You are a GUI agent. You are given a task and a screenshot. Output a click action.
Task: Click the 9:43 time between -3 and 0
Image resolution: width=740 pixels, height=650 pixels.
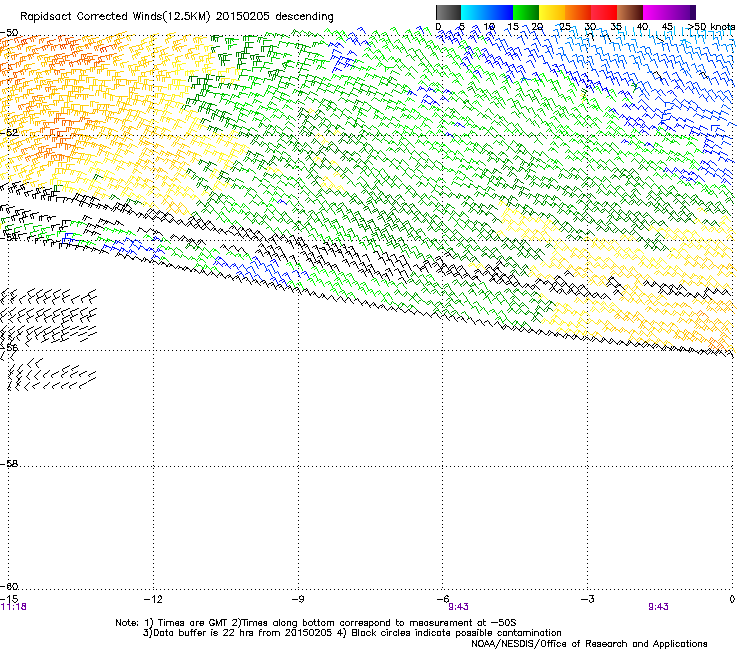658,607
